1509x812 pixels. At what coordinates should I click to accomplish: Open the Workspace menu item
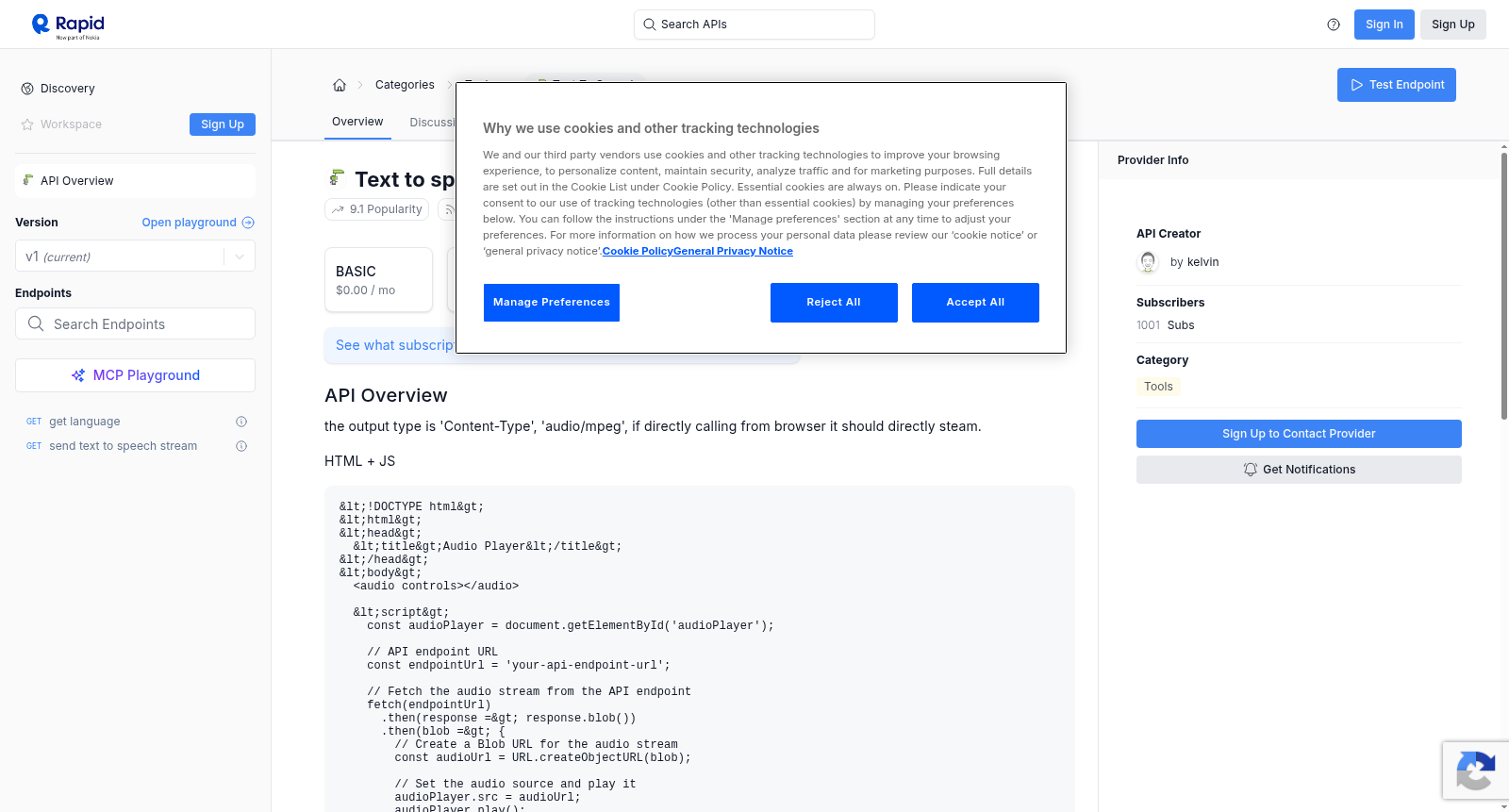(71, 124)
